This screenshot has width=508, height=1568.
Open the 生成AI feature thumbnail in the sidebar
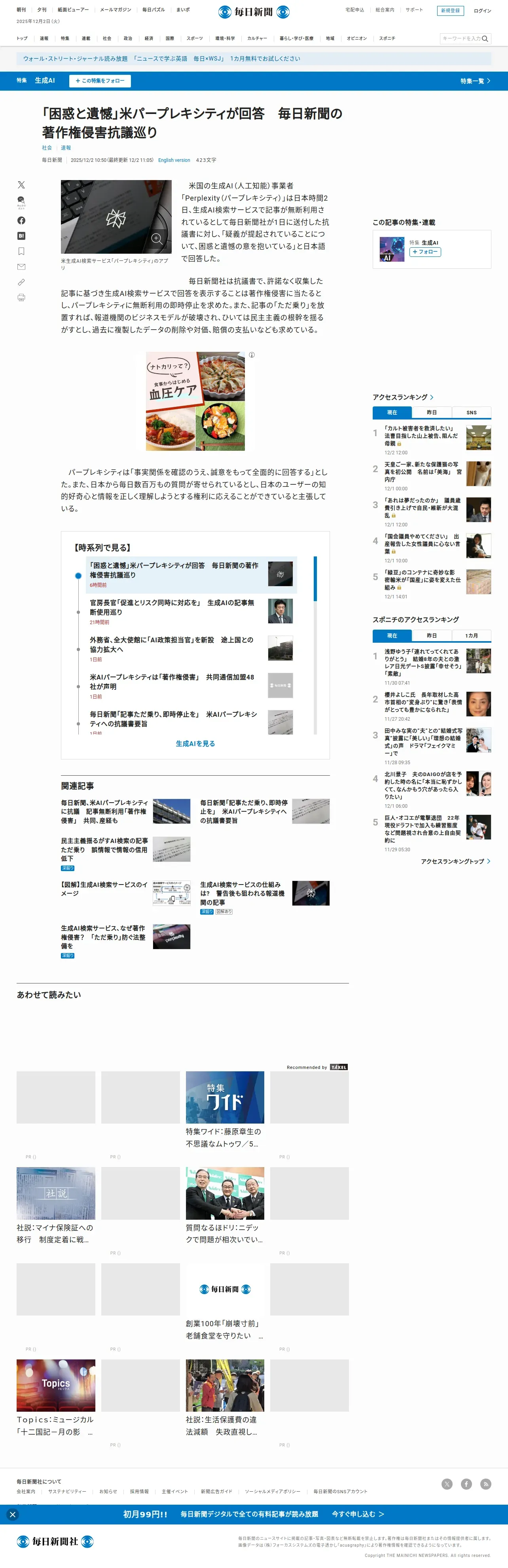[x=392, y=250]
